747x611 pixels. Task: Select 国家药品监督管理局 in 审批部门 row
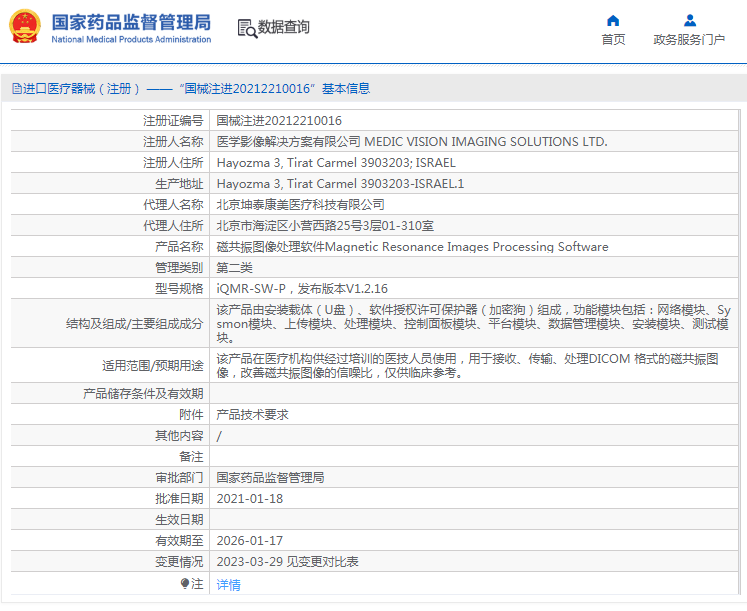(270, 478)
